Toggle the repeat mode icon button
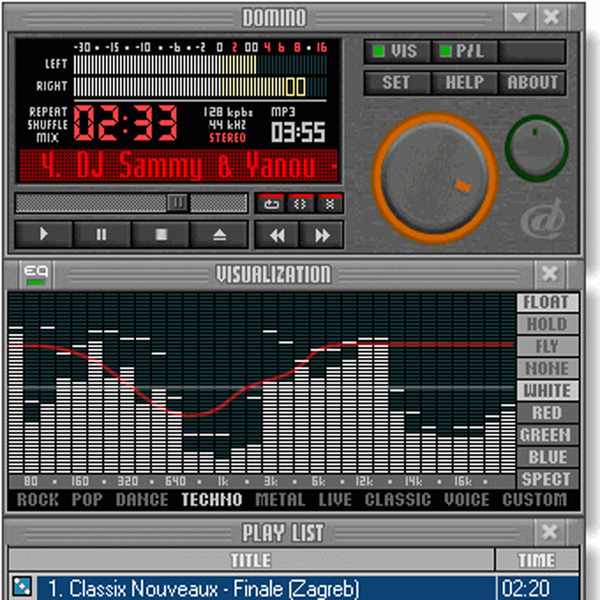The height and width of the screenshot is (600, 600). pyautogui.click(x=271, y=203)
